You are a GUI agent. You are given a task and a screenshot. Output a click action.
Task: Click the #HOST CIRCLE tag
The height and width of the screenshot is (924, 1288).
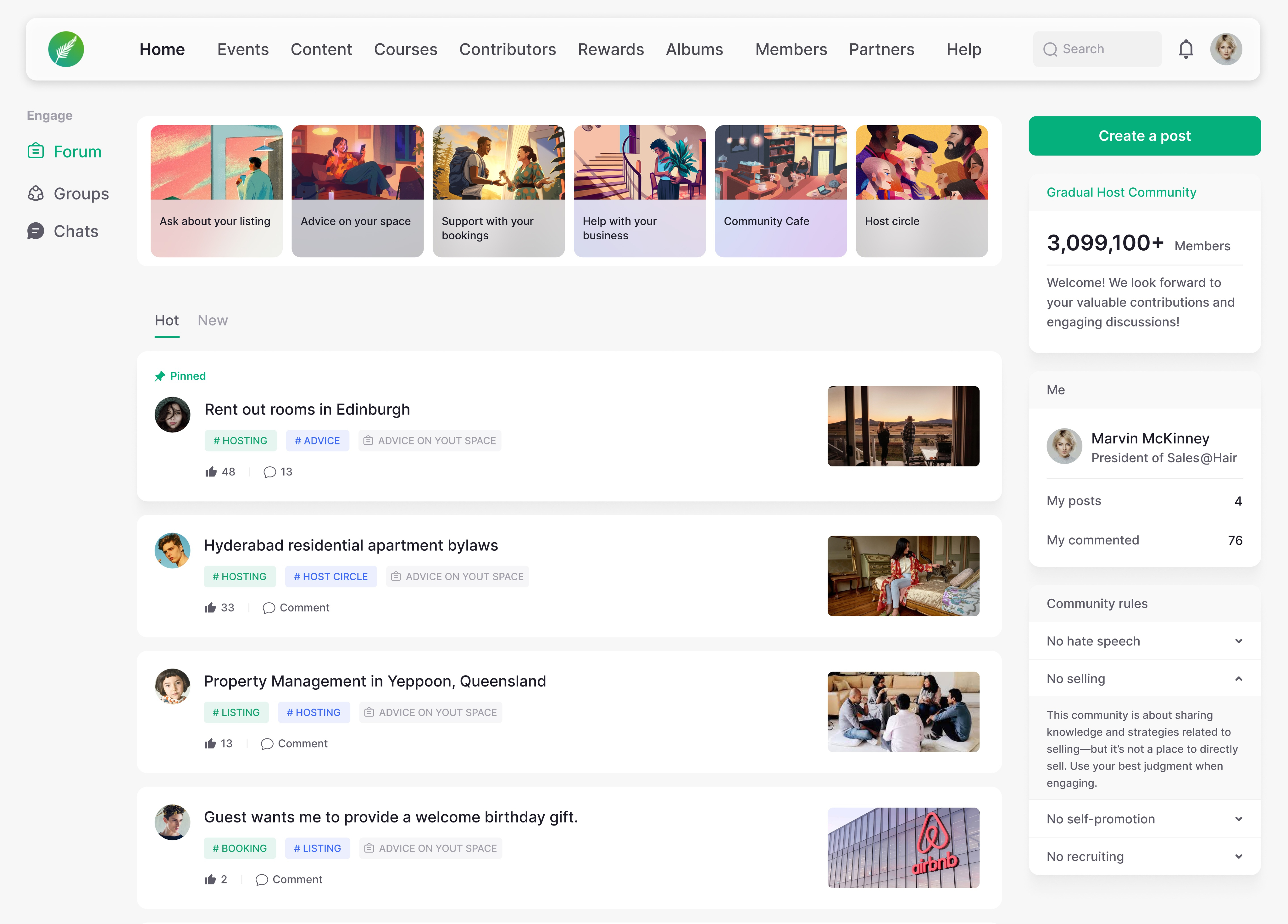pyautogui.click(x=330, y=576)
